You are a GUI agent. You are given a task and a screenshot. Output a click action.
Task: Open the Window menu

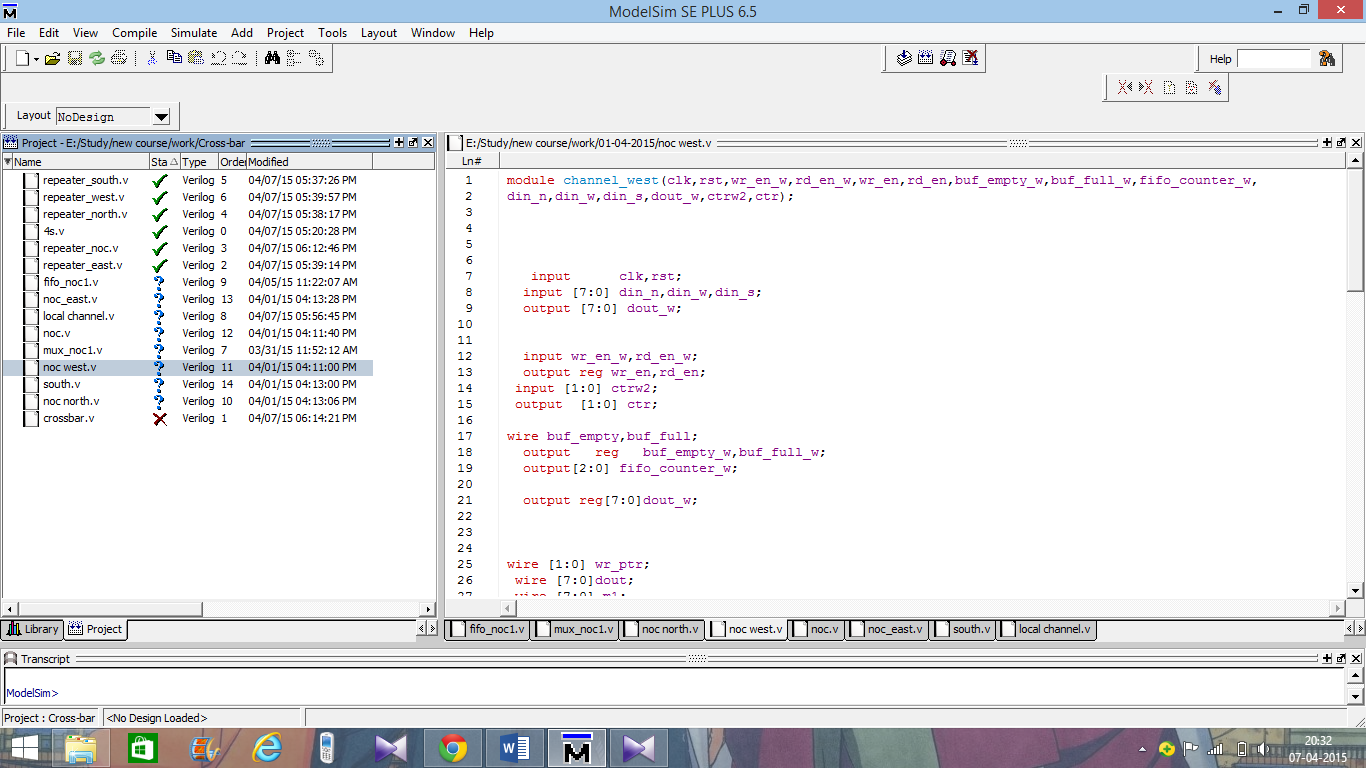[x=433, y=33]
